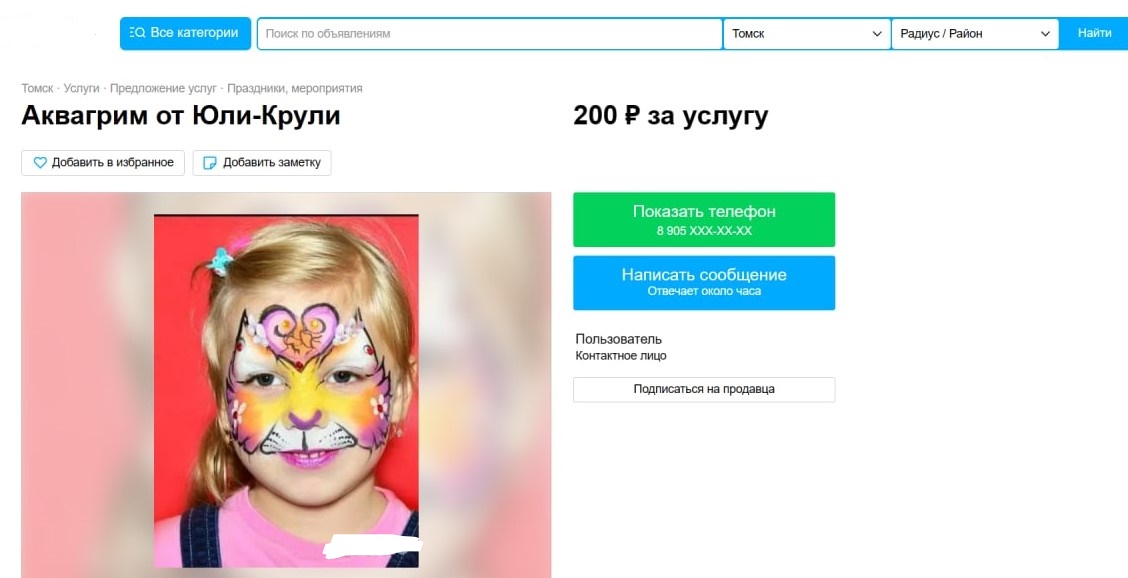Open the Томск city selector
Image resolution: width=1128 pixels, height=578 pixels.
click(807, 34)
